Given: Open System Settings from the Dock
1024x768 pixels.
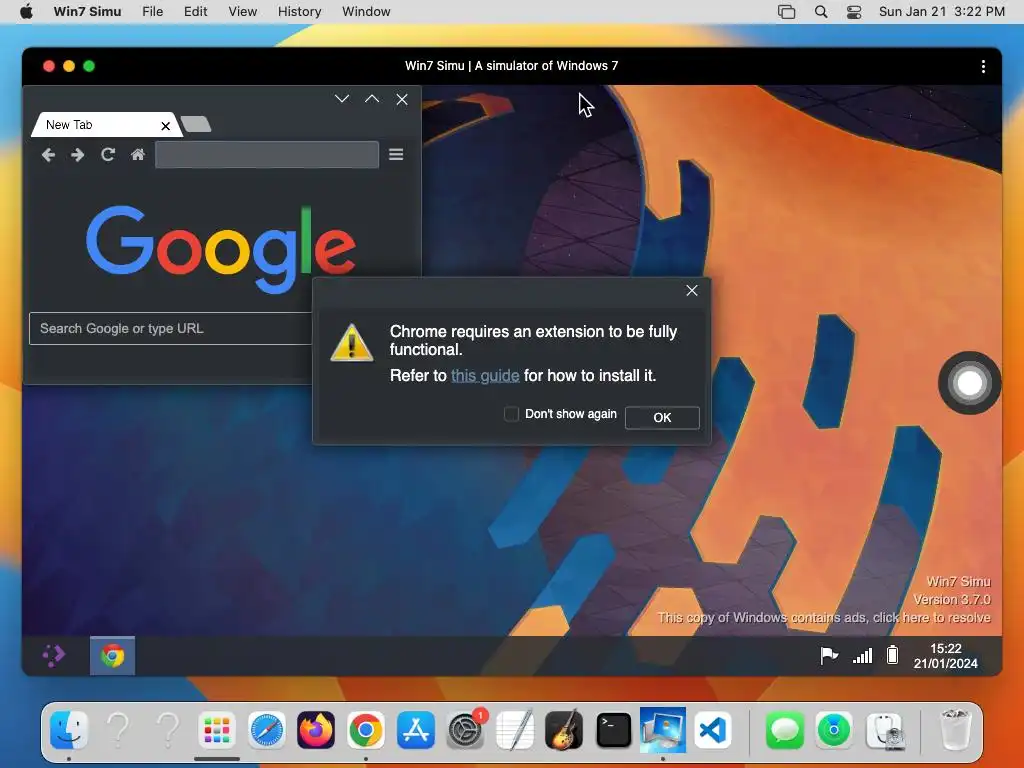Looking at the screenshot, I should click(465, 729).
